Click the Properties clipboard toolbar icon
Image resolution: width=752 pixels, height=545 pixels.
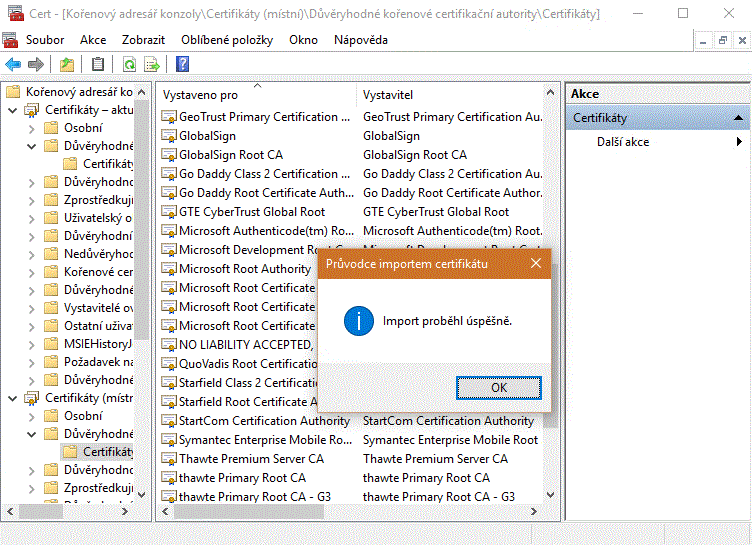[97, 65]
